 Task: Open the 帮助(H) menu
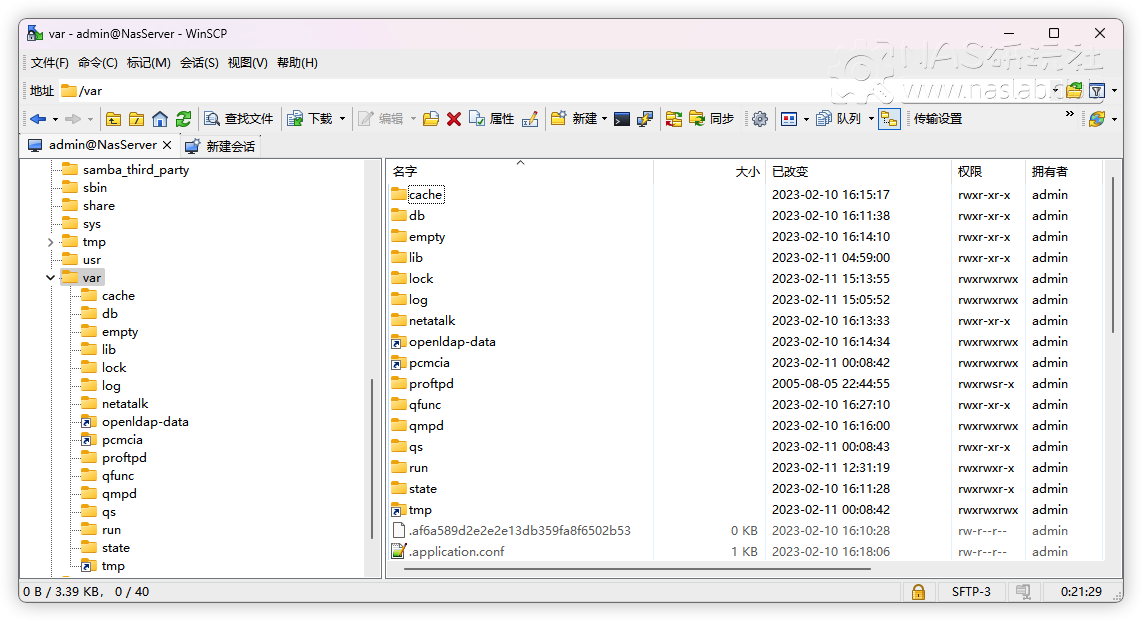[297, 63]
